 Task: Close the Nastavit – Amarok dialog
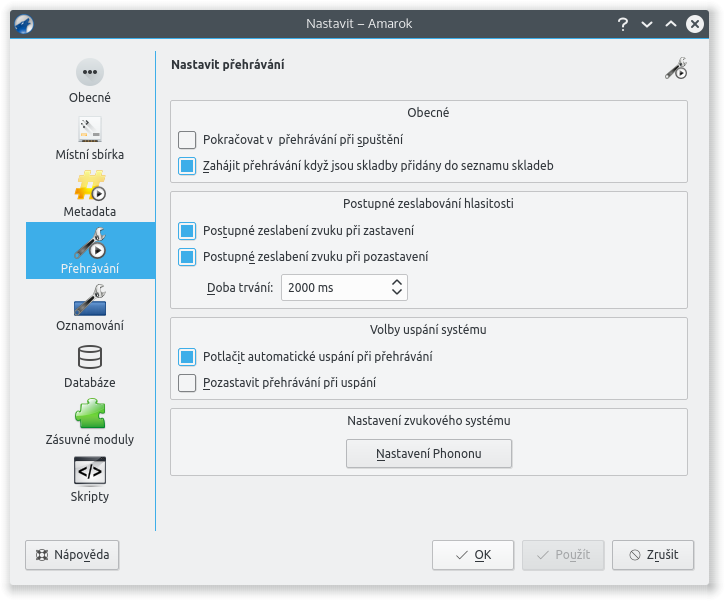pos(694,24)
